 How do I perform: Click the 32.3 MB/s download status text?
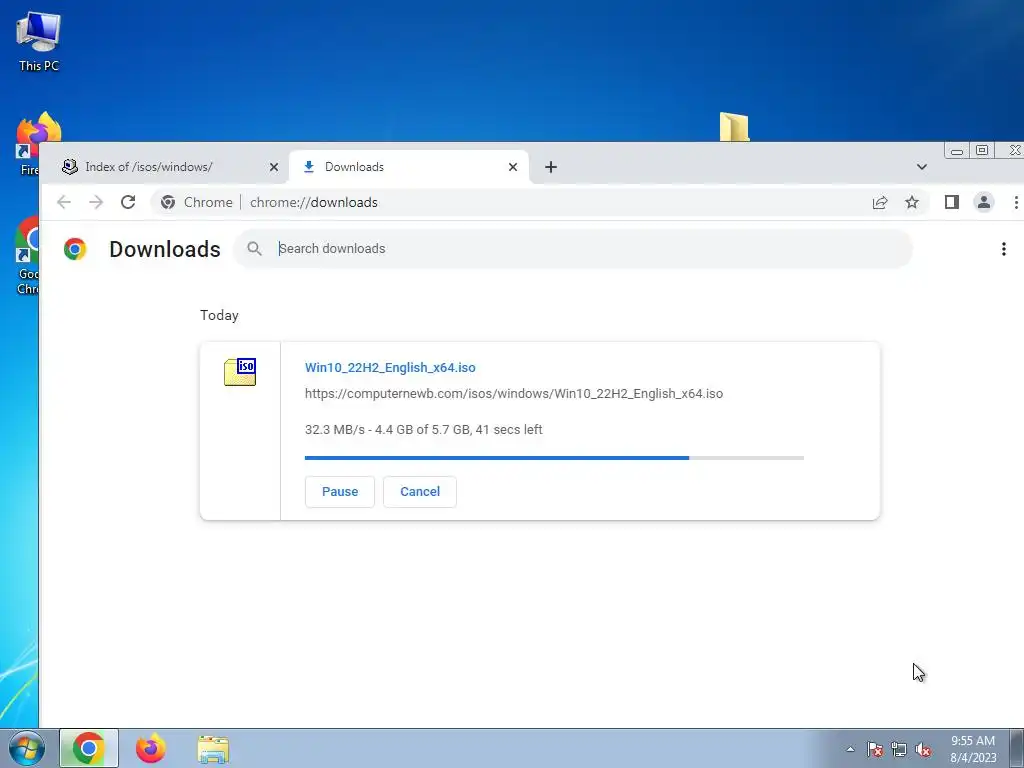coord(423,430)
